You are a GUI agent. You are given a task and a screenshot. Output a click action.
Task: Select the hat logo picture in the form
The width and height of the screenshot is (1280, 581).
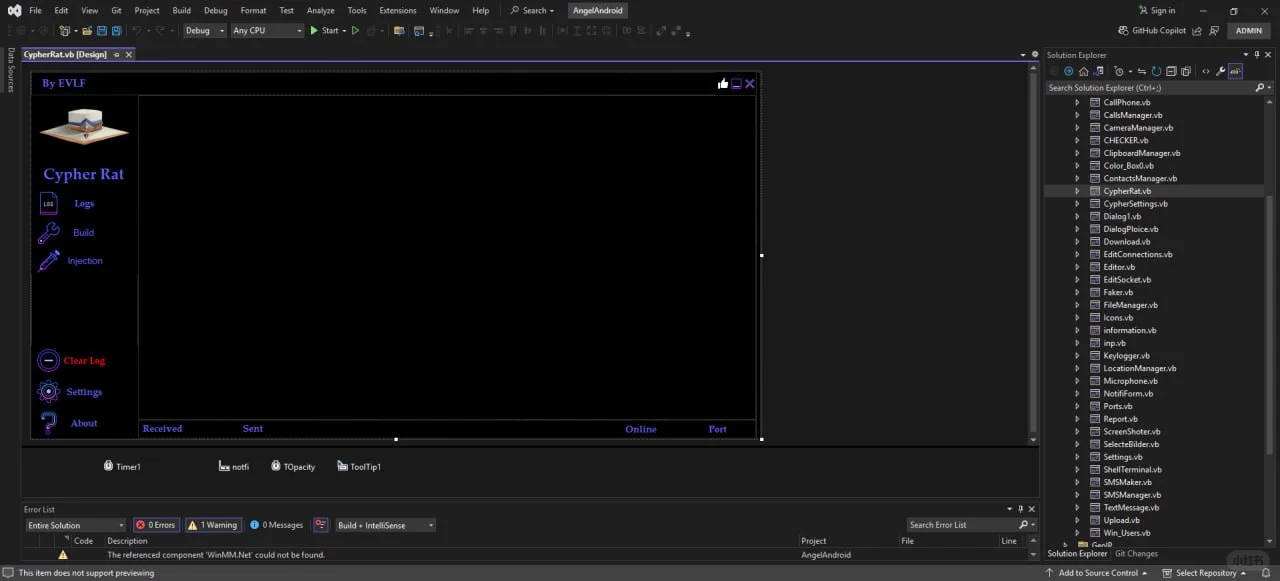(84, 126)
